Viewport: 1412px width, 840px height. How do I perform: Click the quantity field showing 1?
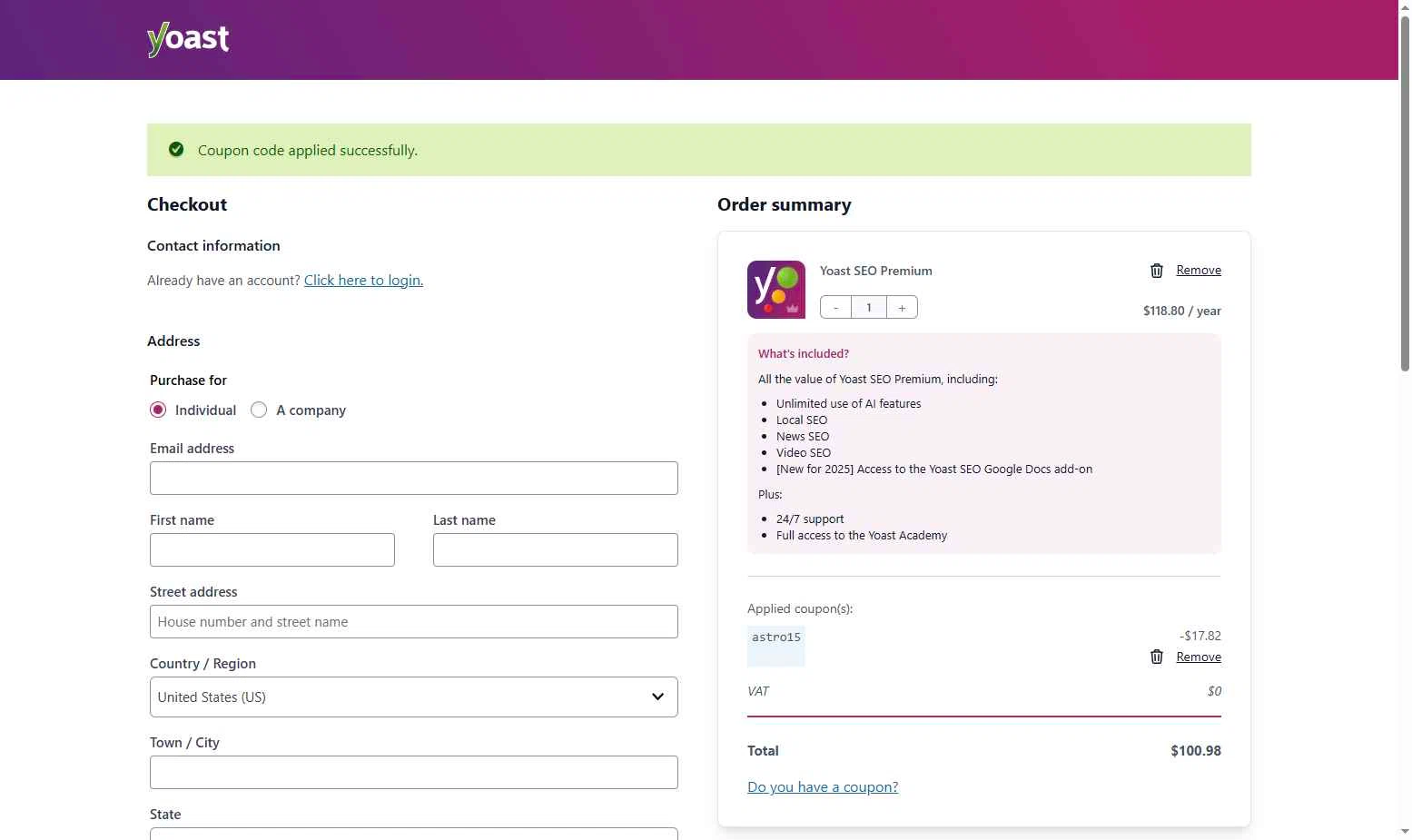point(869,308)
